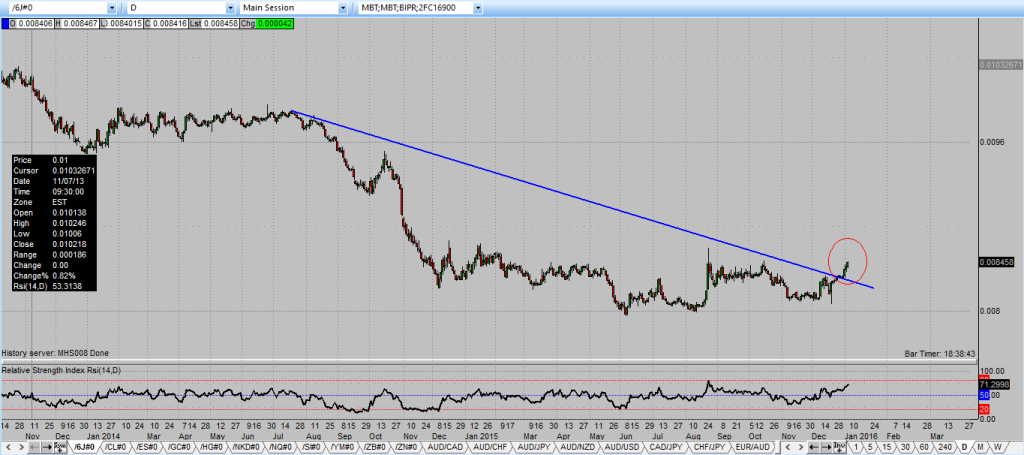
Task: Click the Change% 0.82% row in data box
Action: pos(55,275)
